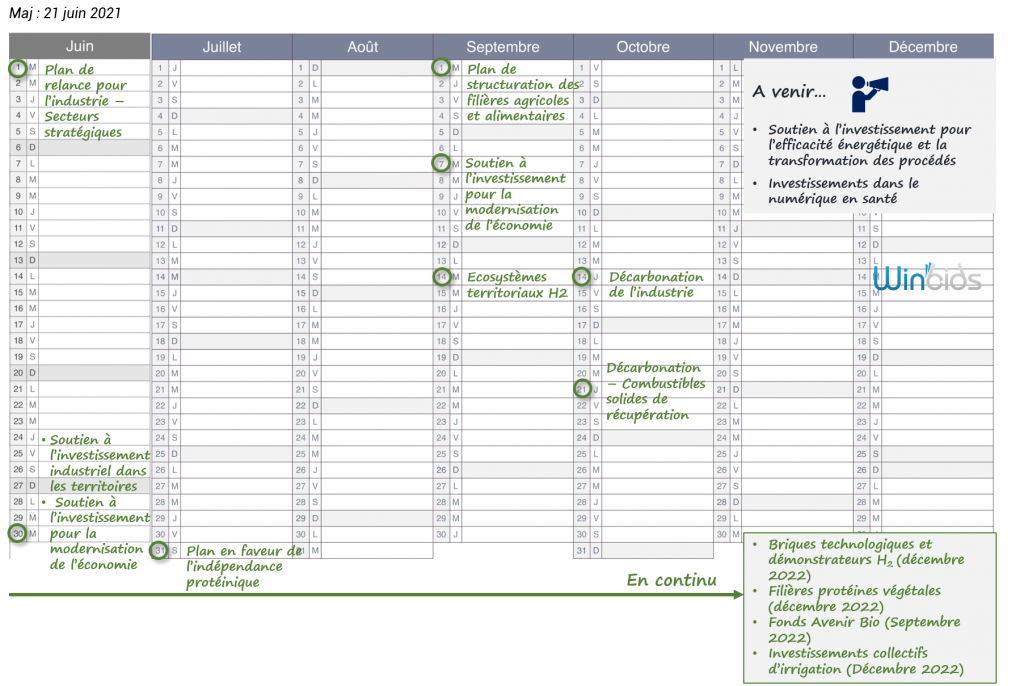
Task: Click the Winbids logo
Action: tap(927, 278)
